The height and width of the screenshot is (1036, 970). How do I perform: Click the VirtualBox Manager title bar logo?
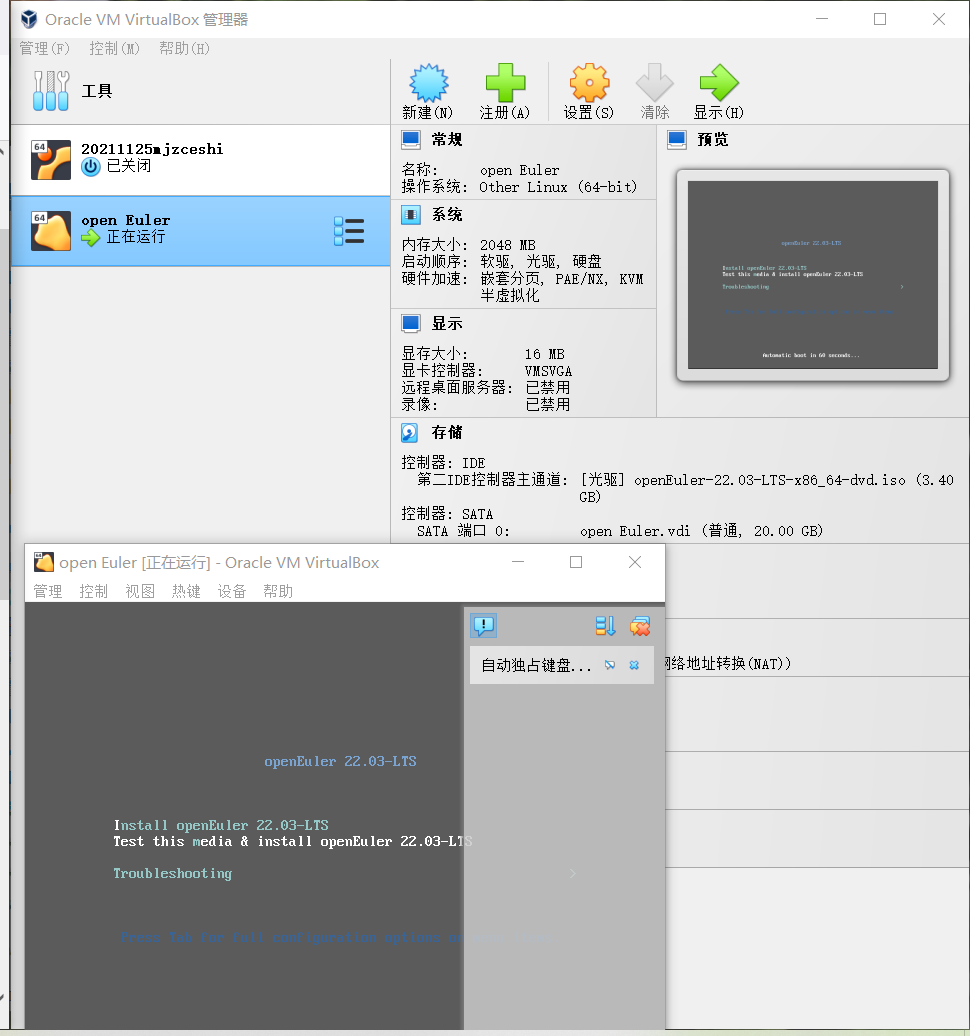(28, 19)
